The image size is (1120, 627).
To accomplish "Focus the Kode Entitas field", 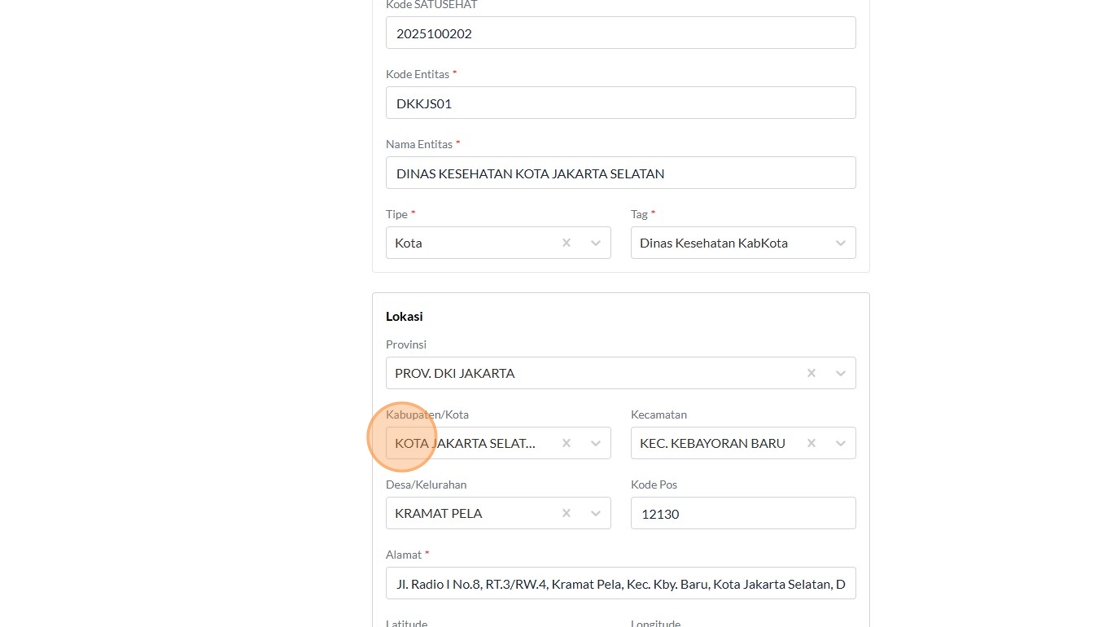I will [620, 103].
